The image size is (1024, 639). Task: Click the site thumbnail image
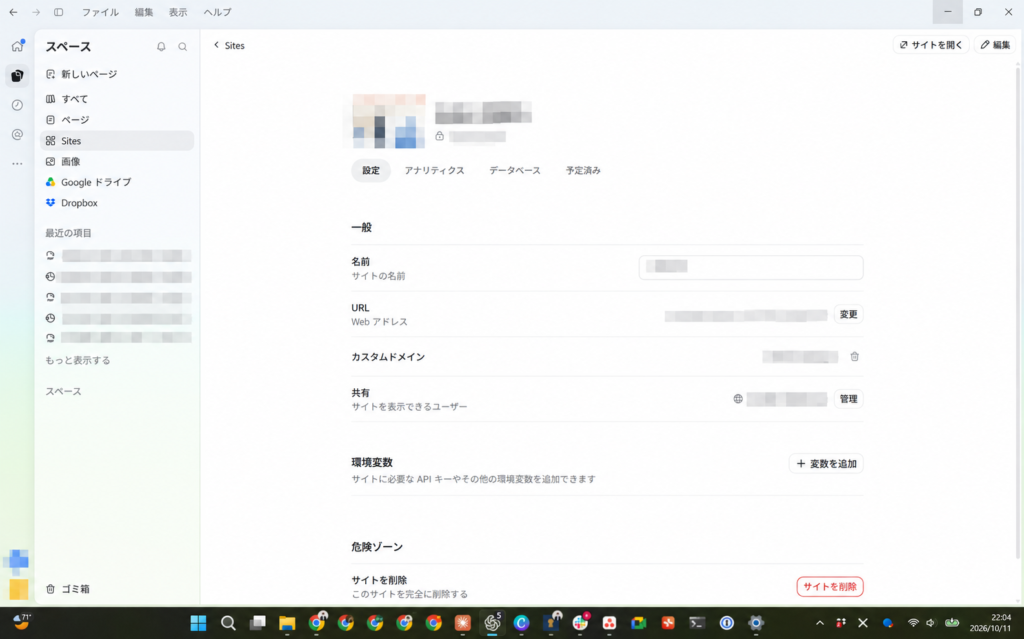[389, 121]
